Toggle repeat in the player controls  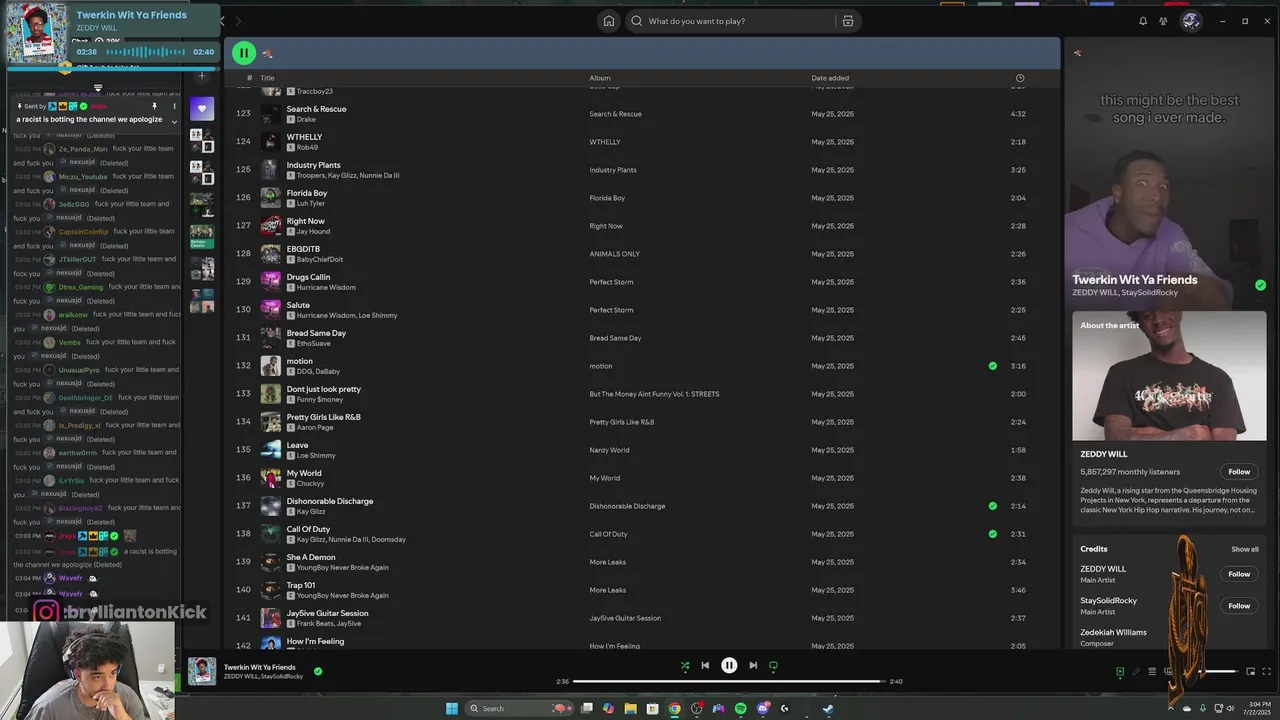coord(773,665)
